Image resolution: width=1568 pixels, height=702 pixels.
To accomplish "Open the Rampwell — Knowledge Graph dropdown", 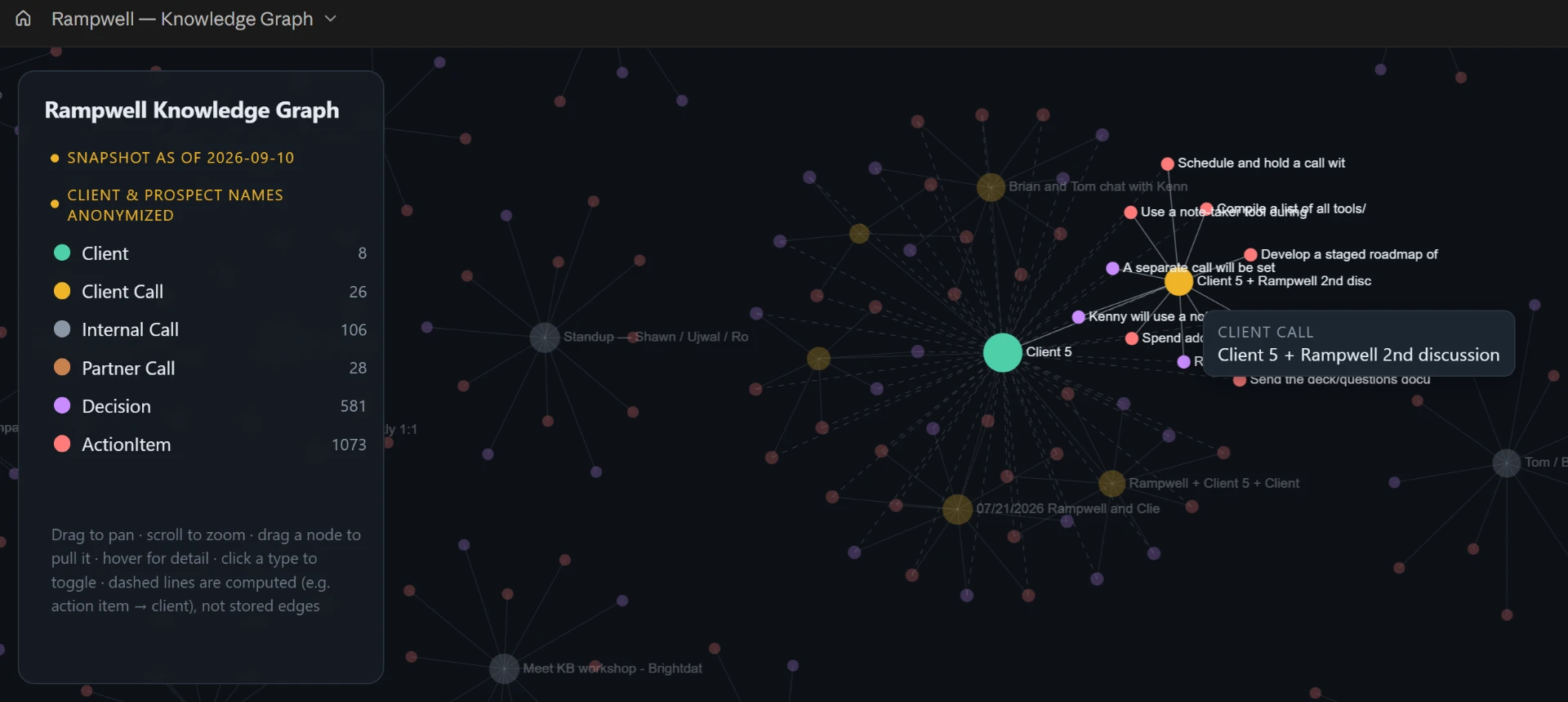I will coord(194,19).
